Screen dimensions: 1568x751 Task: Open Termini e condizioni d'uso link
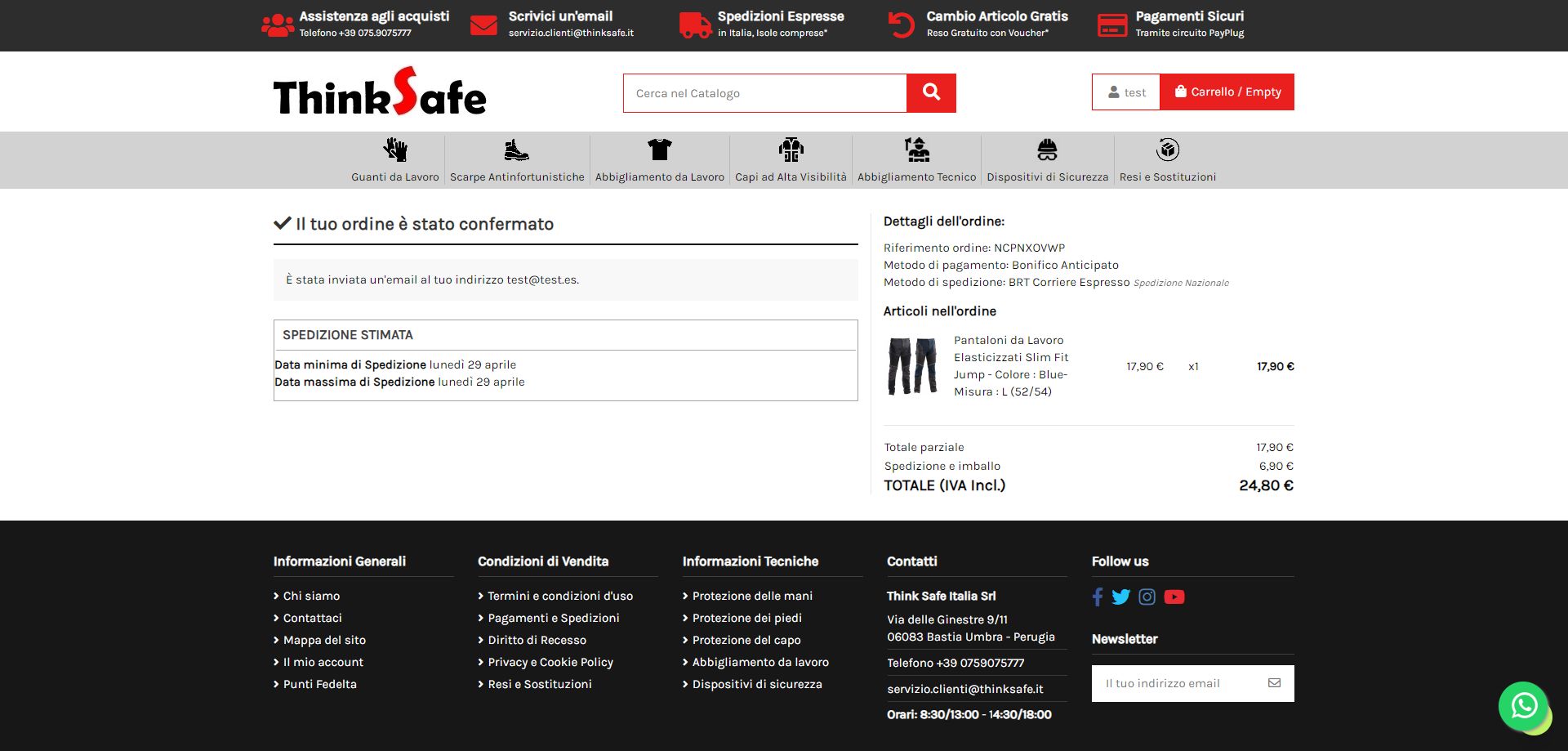click(x=560, y=596)
